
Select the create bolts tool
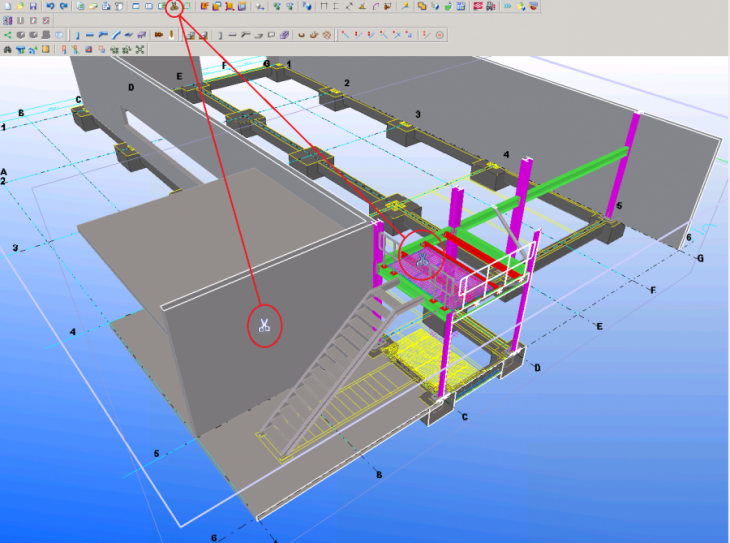click(x=159, y=35)
